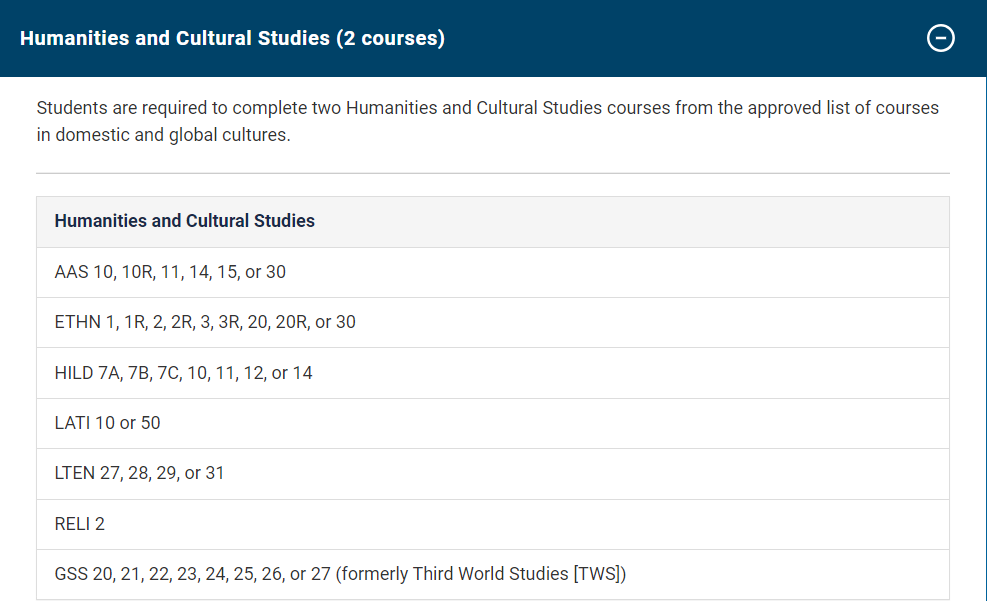Select the ETHN 1, 1R, 2 course row

tap(205, 322)
